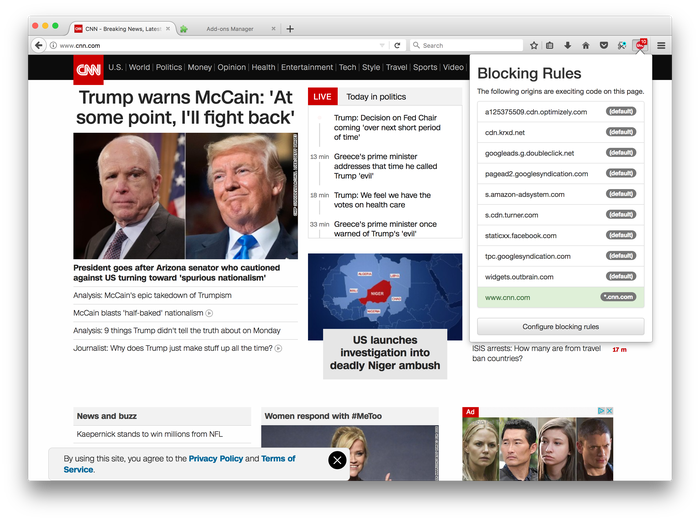Open the Travel section
The height and width of the screenshot is (521, 700).
[x=396, y=67]
